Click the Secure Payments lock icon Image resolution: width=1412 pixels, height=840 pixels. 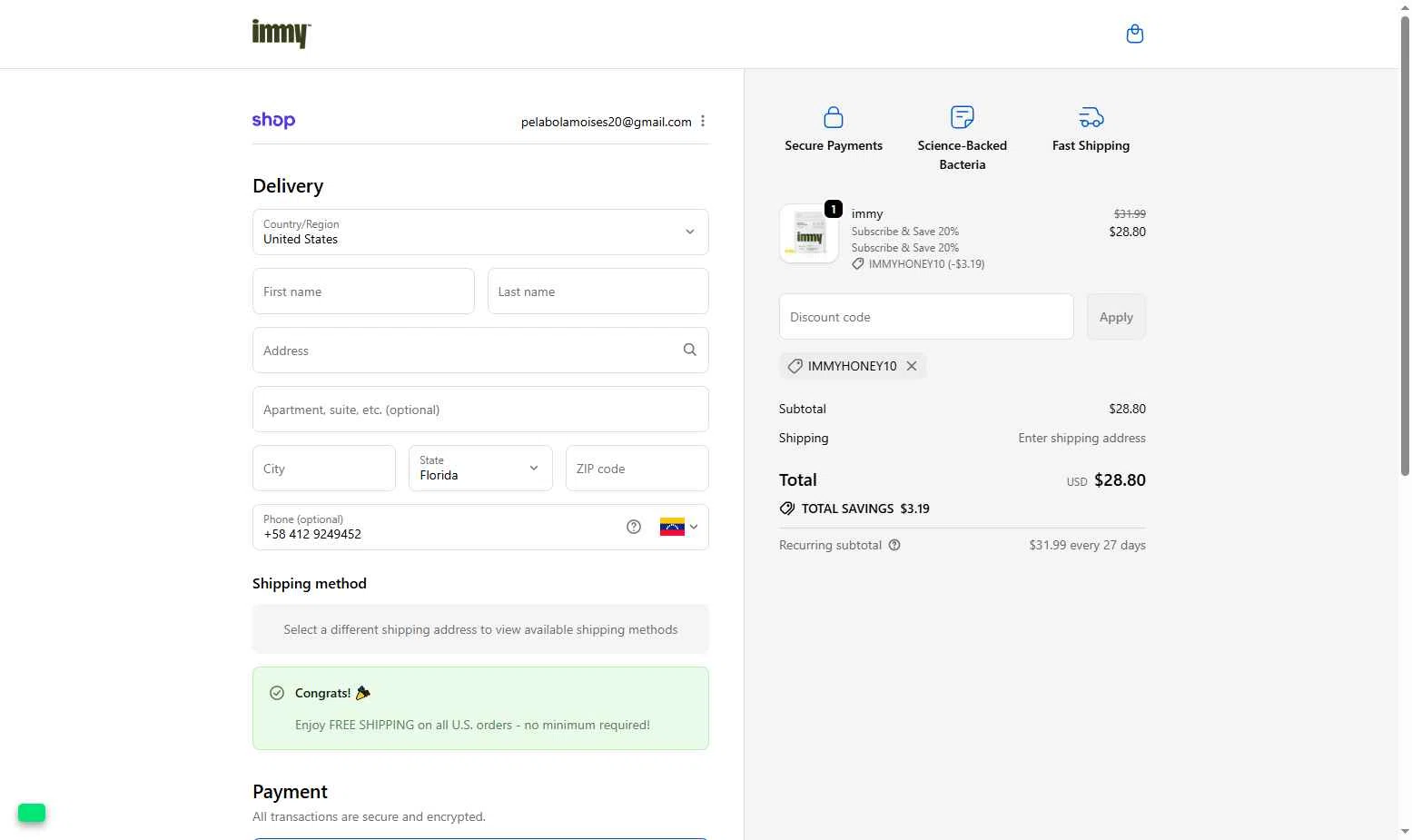point(834,117)
